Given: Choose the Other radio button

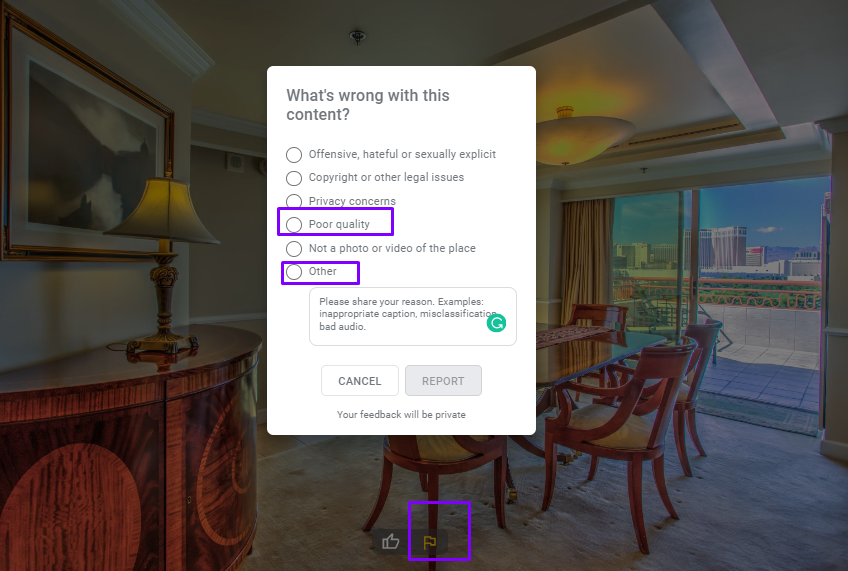Looking at the screenshot, I should (294, 271).
